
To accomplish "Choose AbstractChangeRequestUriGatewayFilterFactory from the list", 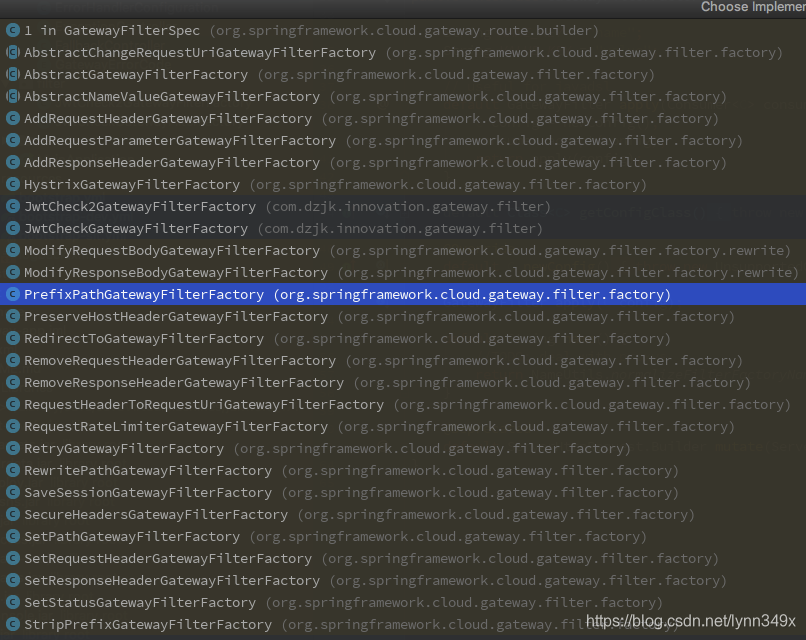I will [x=403, y=52].
